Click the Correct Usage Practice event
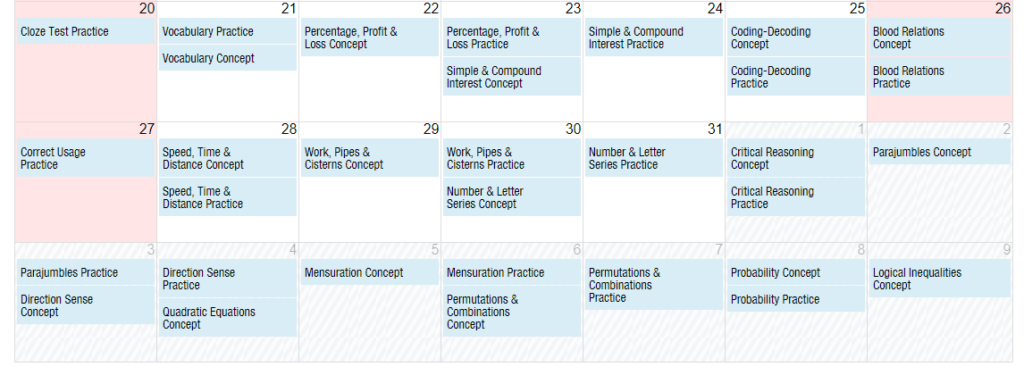The height and width of the screenshot is (367, 1024). pos(86,158)
